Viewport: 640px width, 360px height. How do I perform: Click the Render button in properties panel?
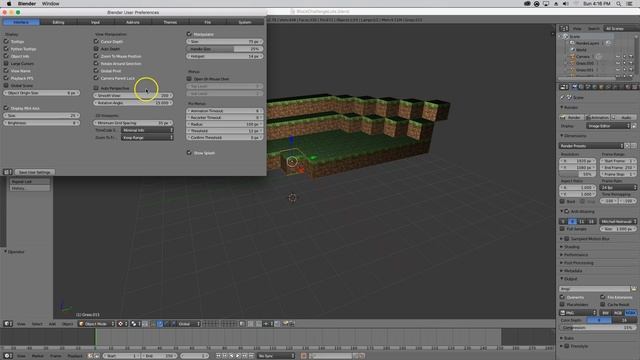click(x=572, y=118)
